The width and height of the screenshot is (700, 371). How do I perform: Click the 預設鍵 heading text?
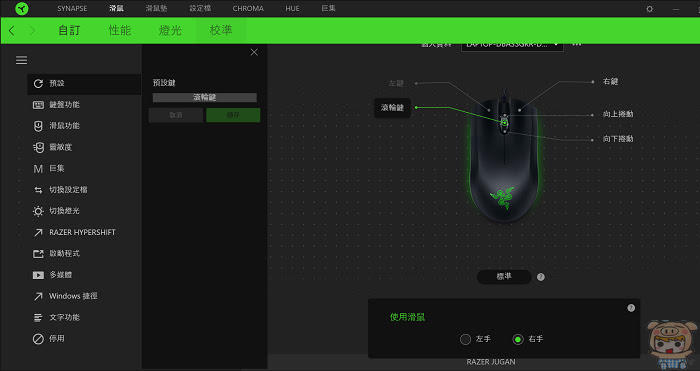click(164, 83)
